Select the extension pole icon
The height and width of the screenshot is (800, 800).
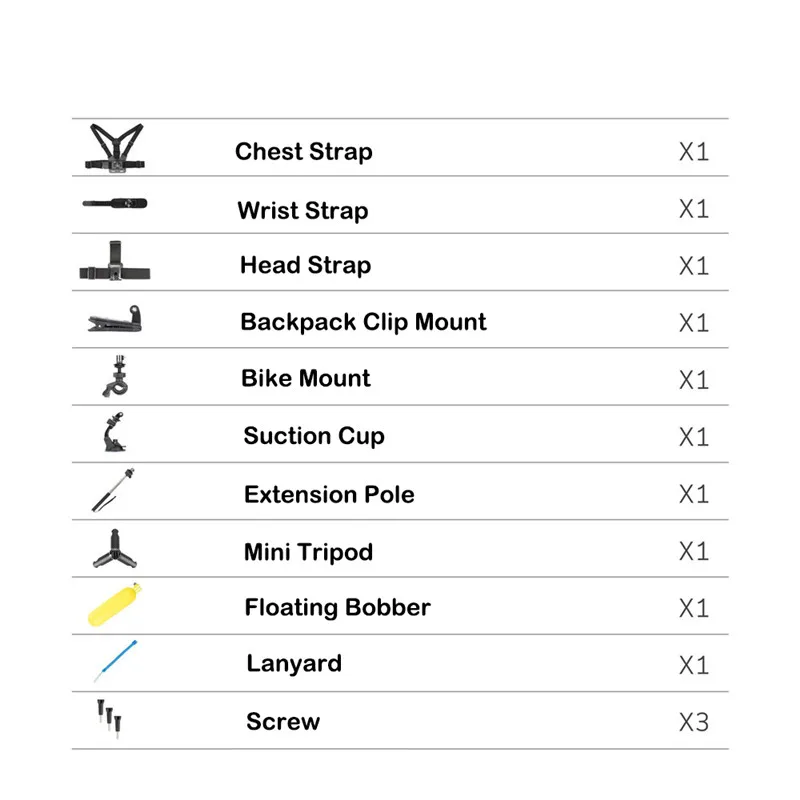[113, 490]
